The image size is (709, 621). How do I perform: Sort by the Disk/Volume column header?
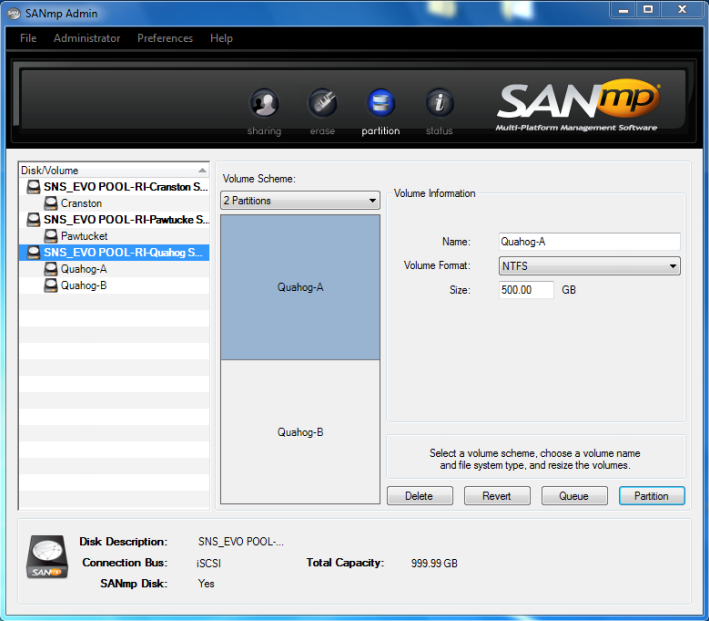(x=114, y=171)
